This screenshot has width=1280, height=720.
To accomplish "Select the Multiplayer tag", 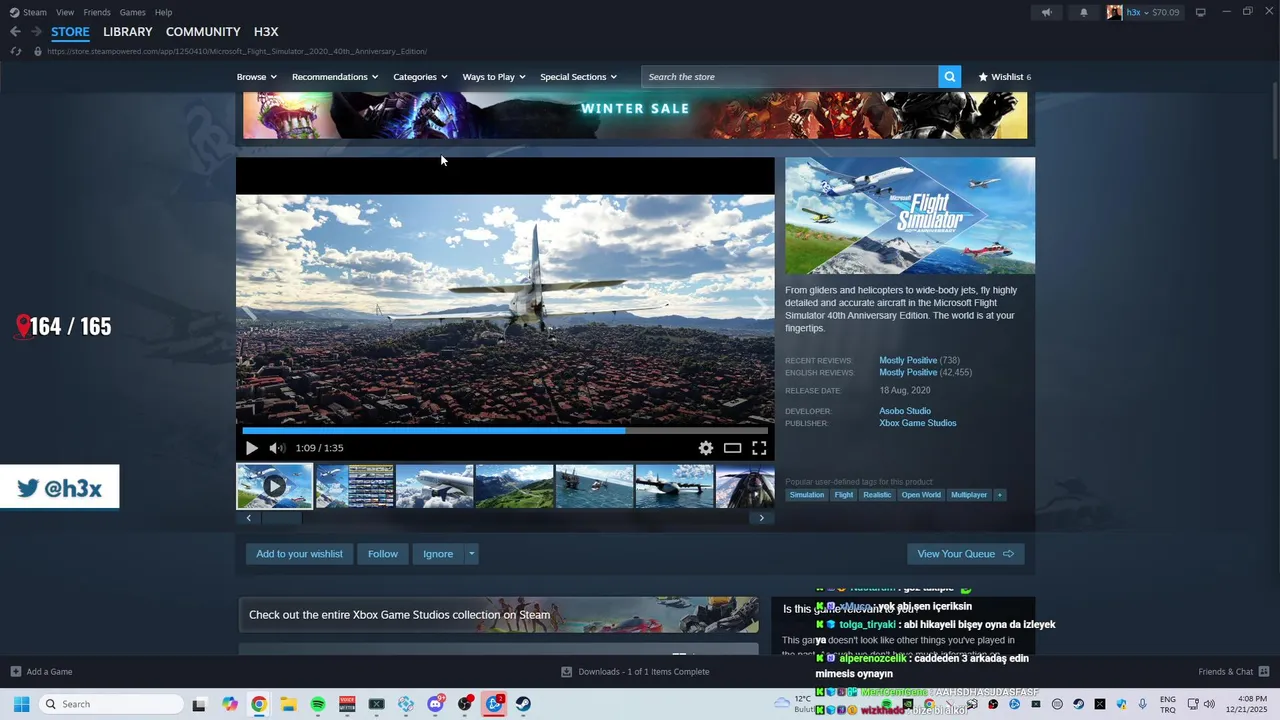I will tap(969, 495).
